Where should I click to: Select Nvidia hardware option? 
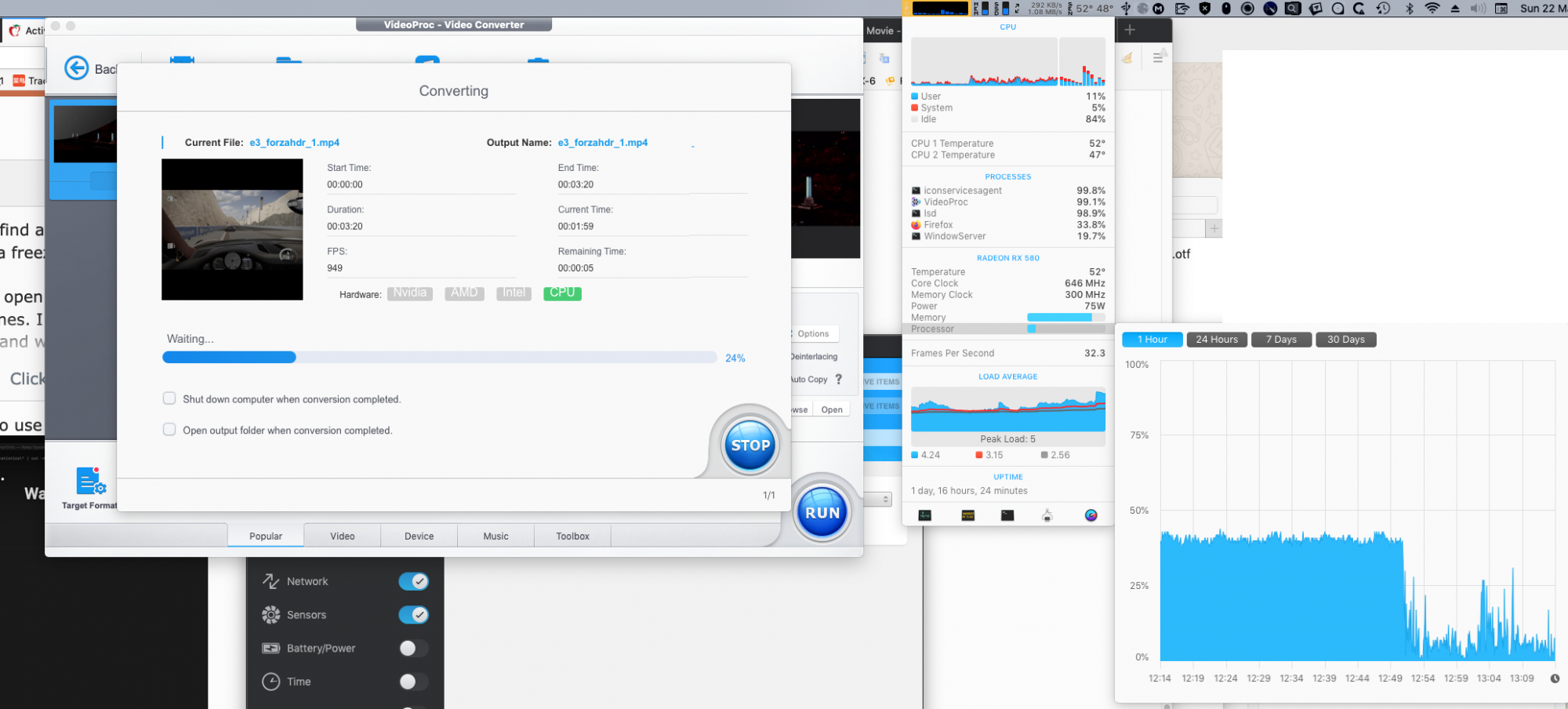click(x=410, y=293)
